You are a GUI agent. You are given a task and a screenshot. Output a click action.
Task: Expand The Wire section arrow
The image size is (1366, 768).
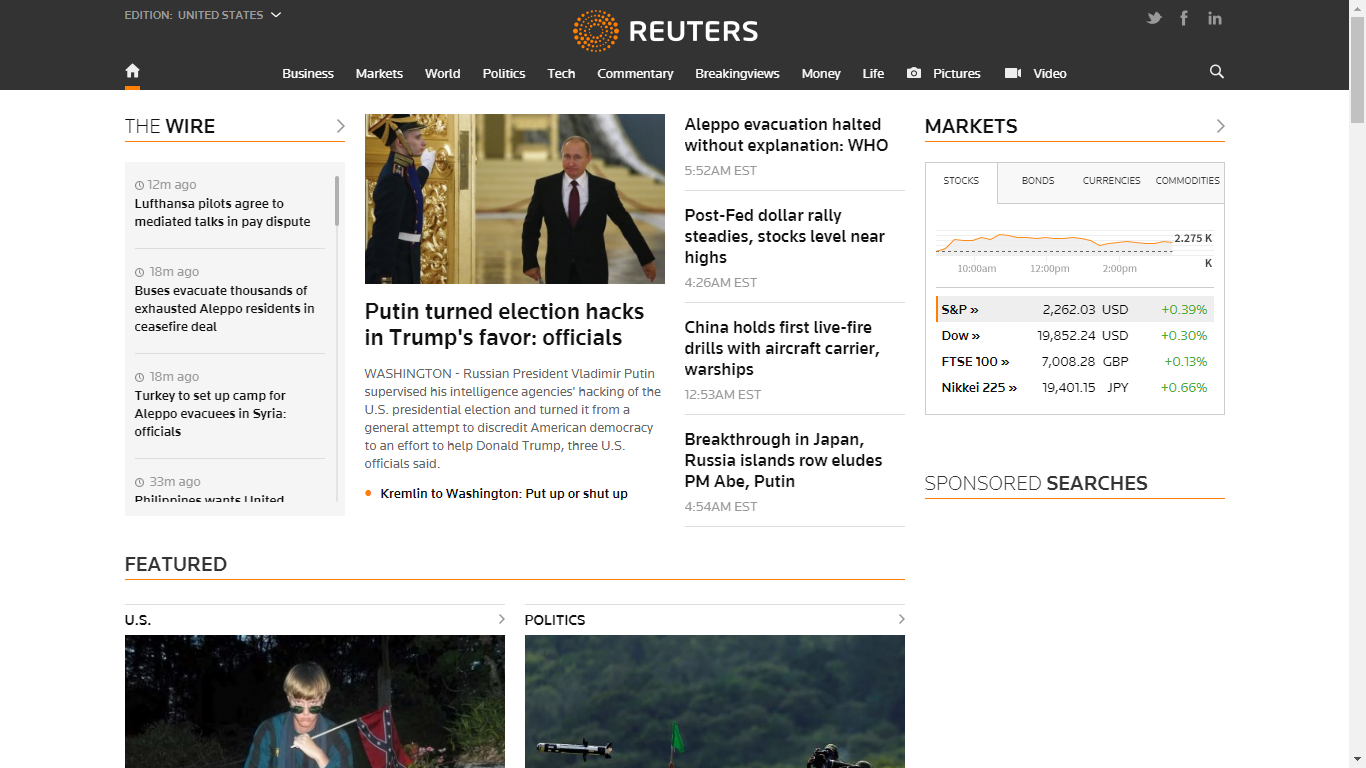[x=340, y=126]
